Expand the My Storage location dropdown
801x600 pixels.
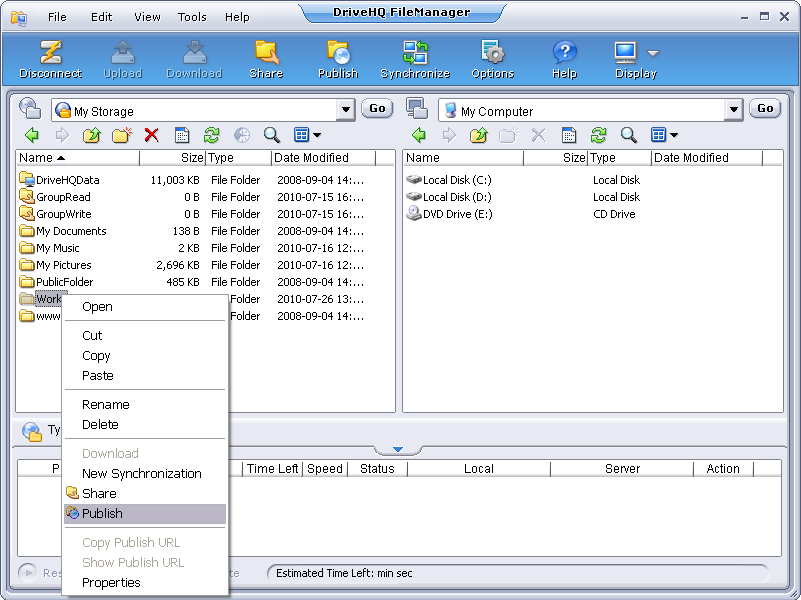346,110
